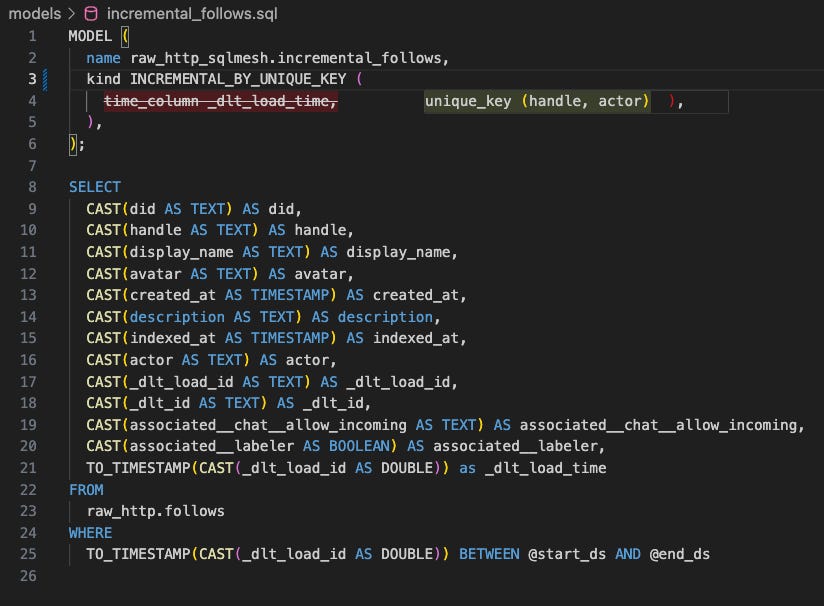Click the WHERE keyword on line 24

coord(90,533)
